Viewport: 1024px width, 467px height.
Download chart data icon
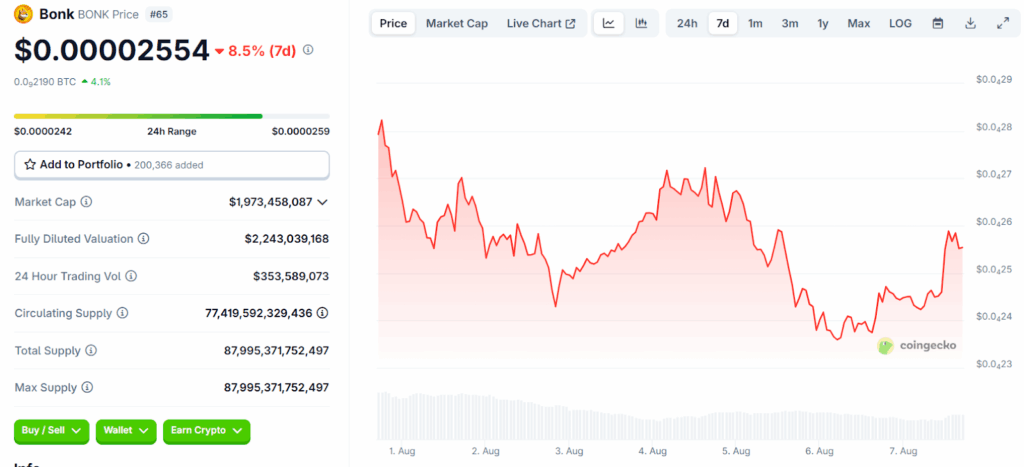click(x=970, y=24)
